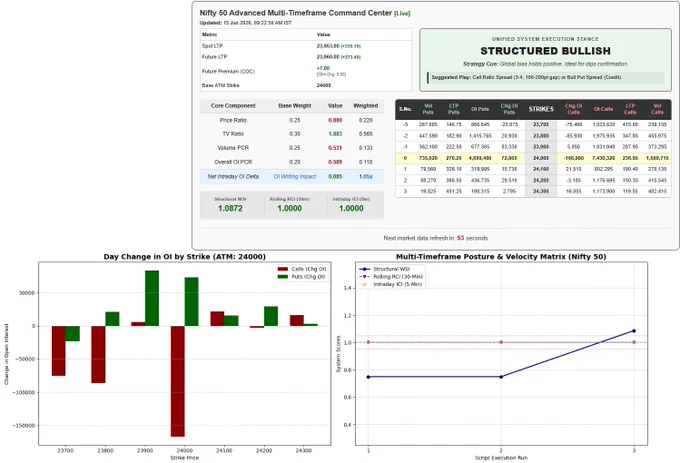Click the Rolling RCI (30-Min) legend entry

click(x=390, y=277)
